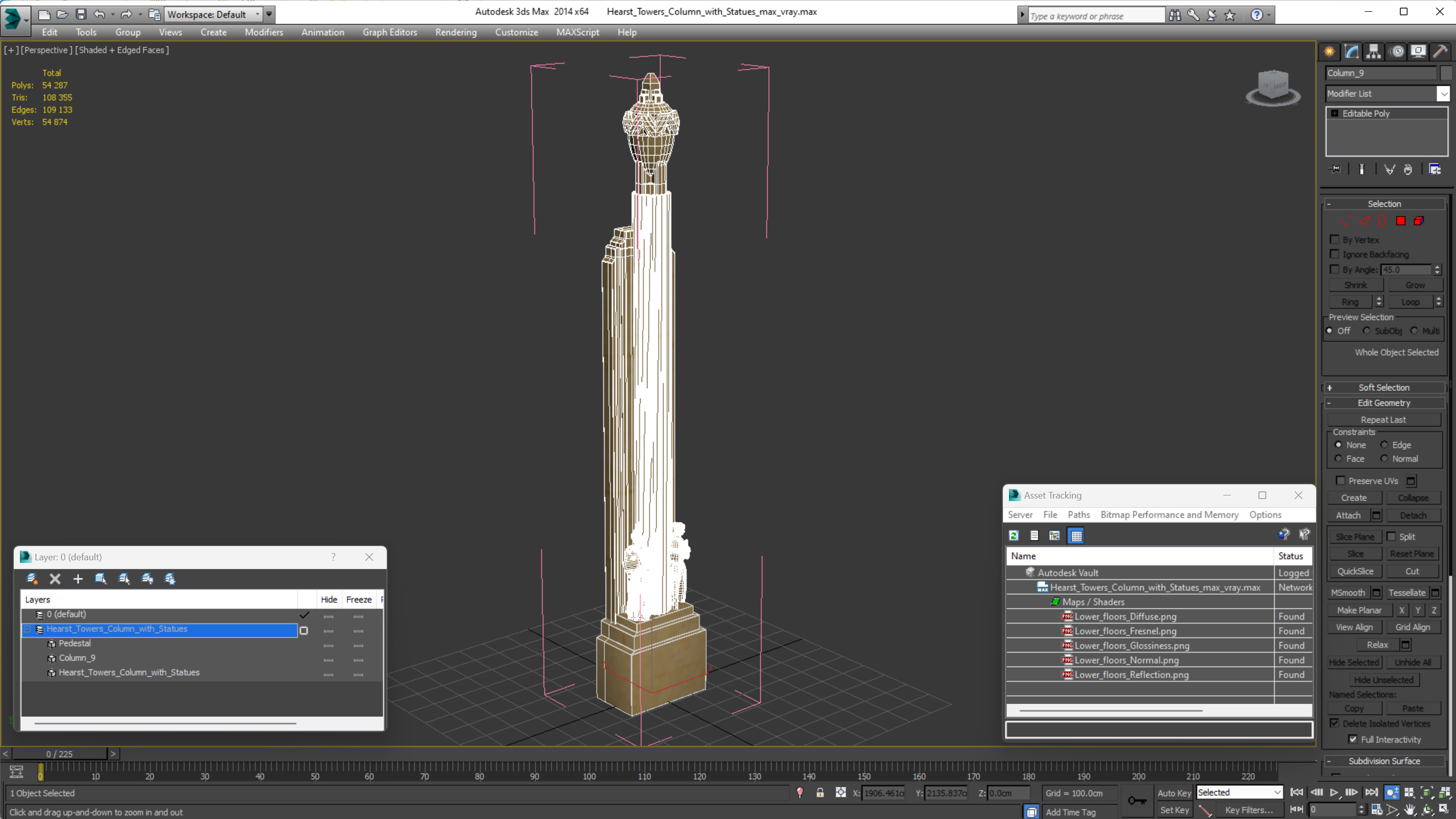Viewport: 1456px width, 819px height.
Task: Click the Detach button
Action: point(1413,515)
